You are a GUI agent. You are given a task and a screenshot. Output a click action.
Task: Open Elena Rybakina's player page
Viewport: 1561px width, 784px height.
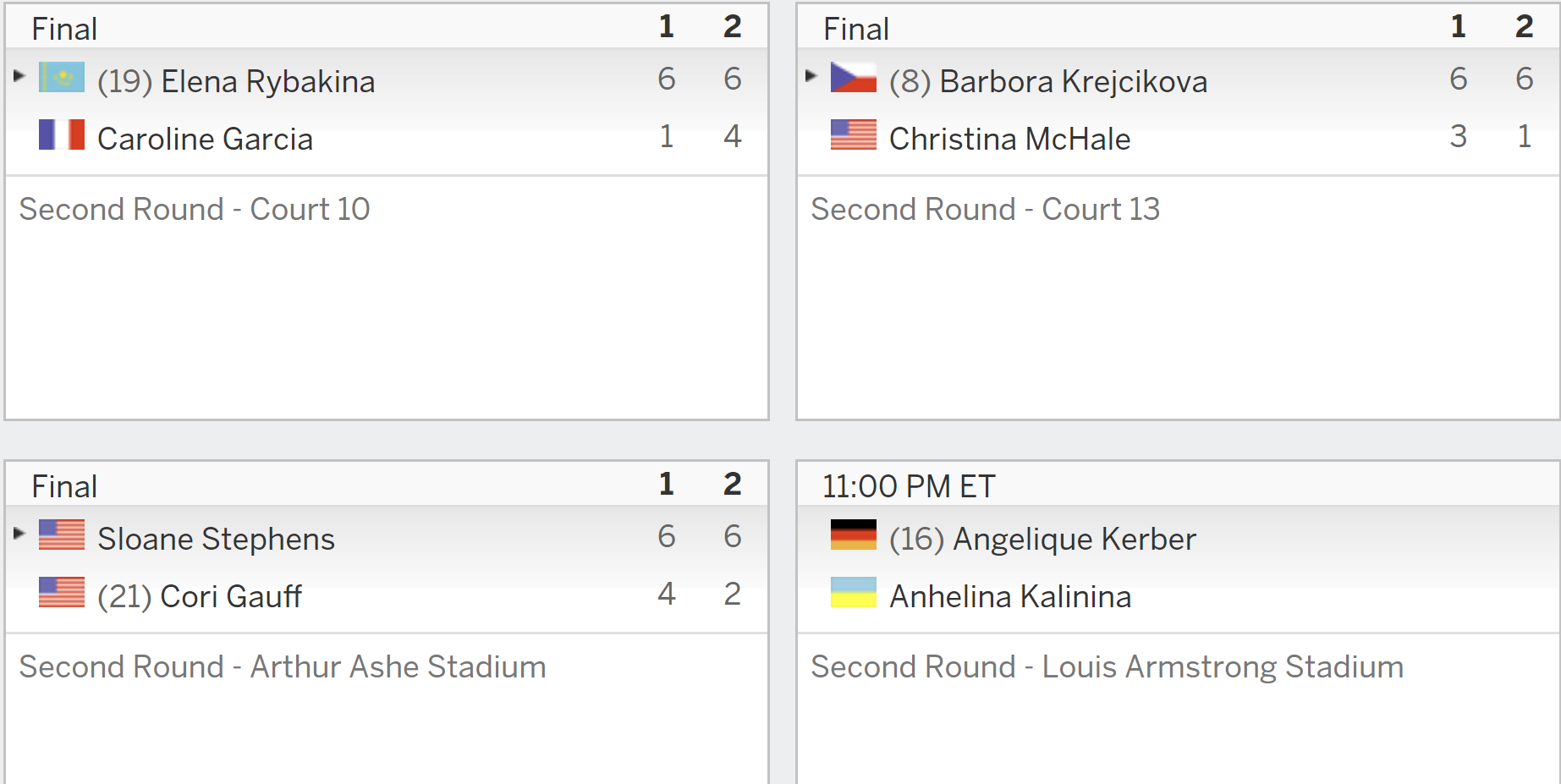pos(268,81)
